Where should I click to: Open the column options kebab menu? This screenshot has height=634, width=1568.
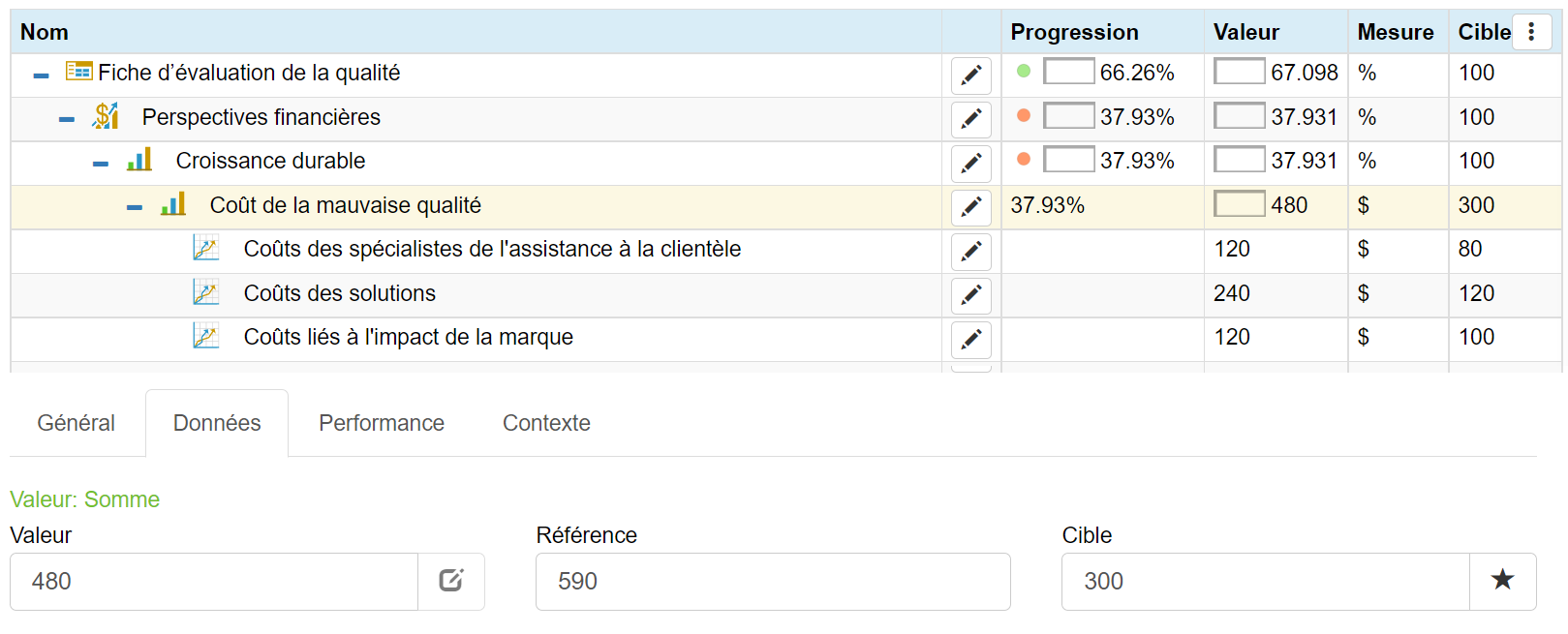pyautogui.click(x=1532, y=32)
